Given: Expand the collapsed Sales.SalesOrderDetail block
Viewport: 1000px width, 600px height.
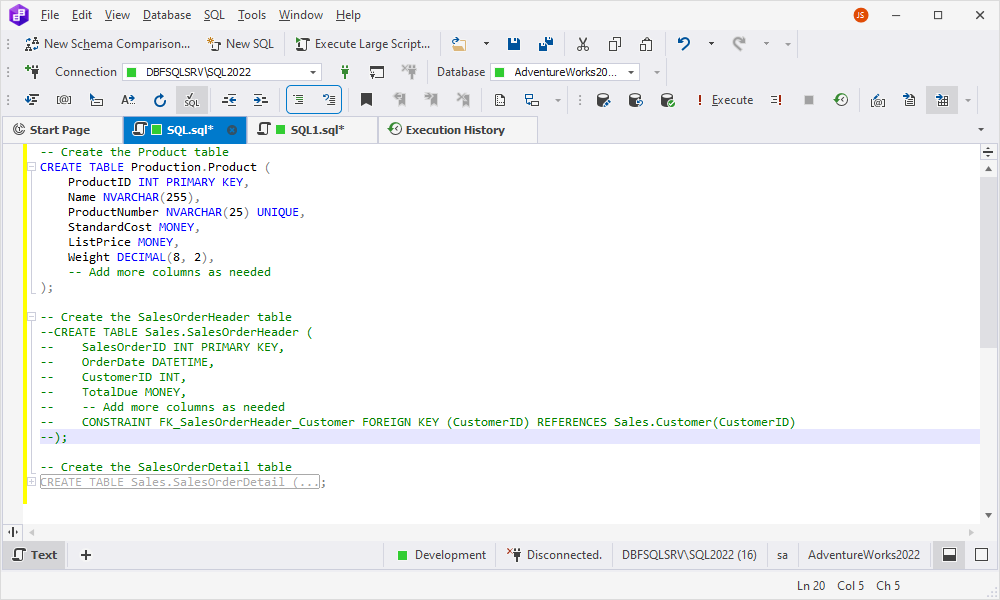Looking at the screenshot, I should [x=31, y=482].
